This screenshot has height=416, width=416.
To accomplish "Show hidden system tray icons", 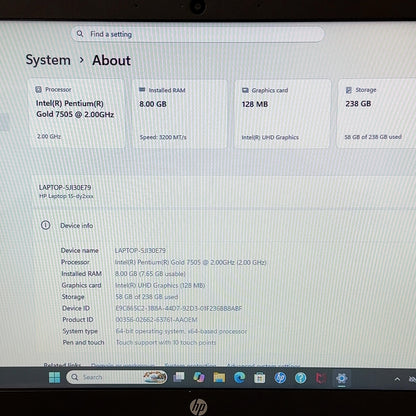I will [x=397, y=379].
